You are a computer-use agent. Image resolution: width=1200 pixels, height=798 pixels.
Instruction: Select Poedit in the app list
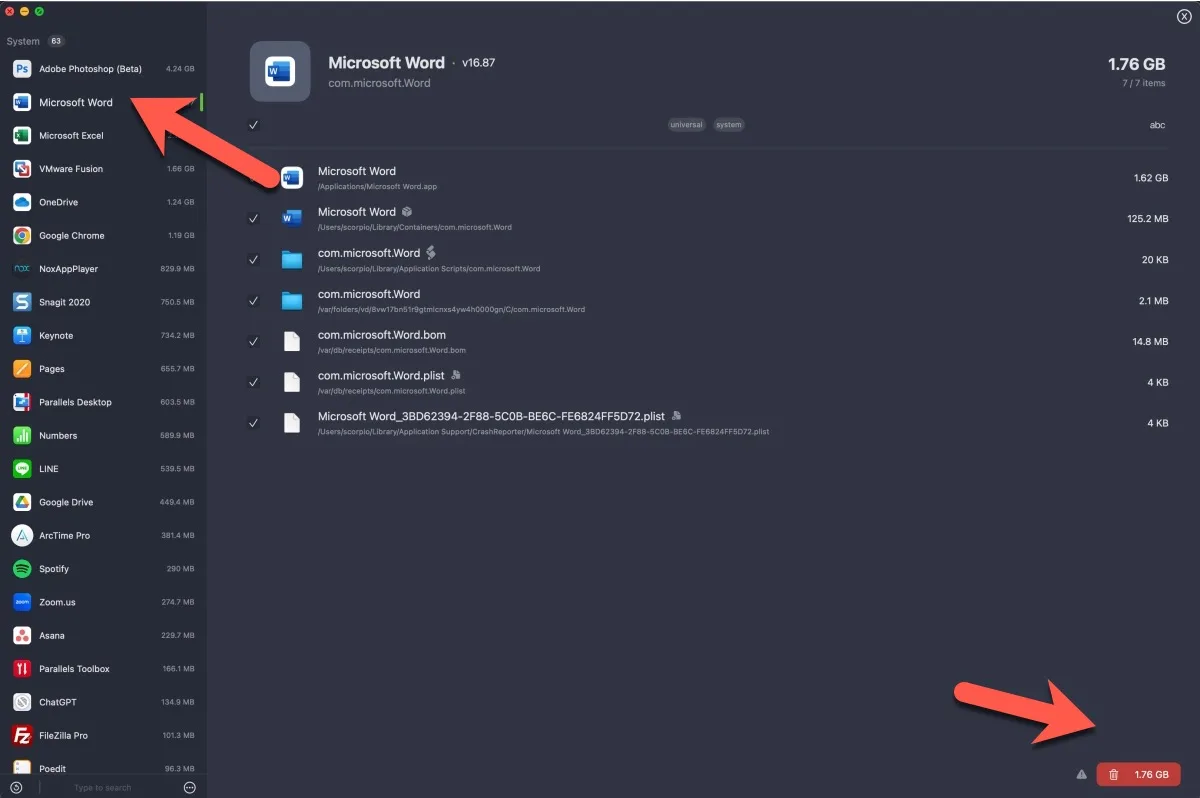pyautogui.click(x=103, y=768)
